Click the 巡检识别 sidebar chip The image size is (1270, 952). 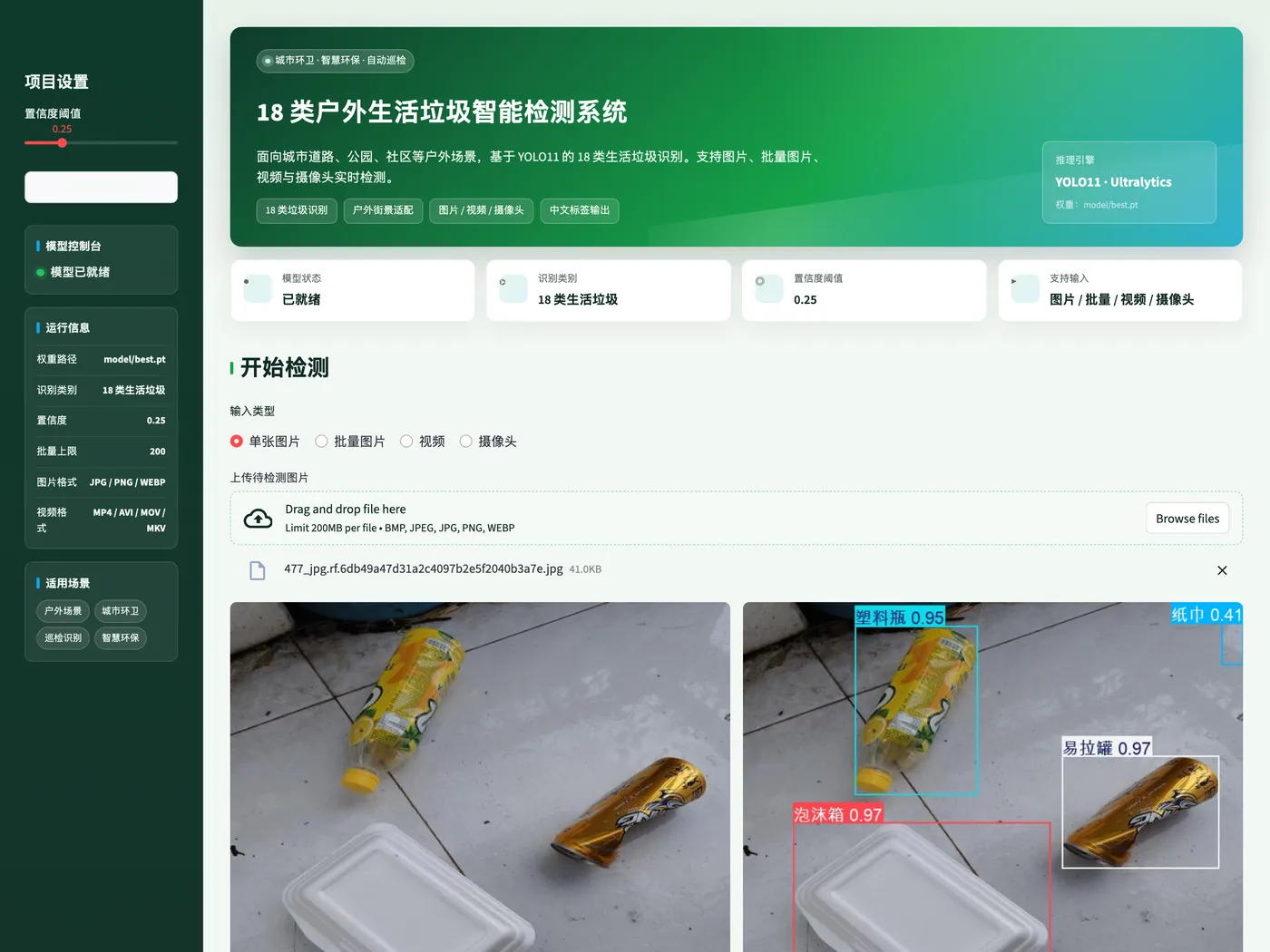point(63,638)
